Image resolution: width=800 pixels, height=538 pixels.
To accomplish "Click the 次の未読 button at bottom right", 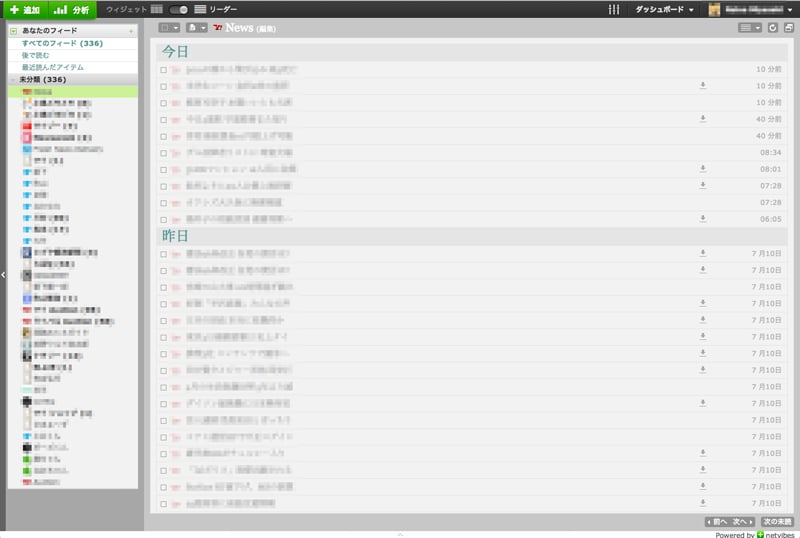I will point(777,522).
